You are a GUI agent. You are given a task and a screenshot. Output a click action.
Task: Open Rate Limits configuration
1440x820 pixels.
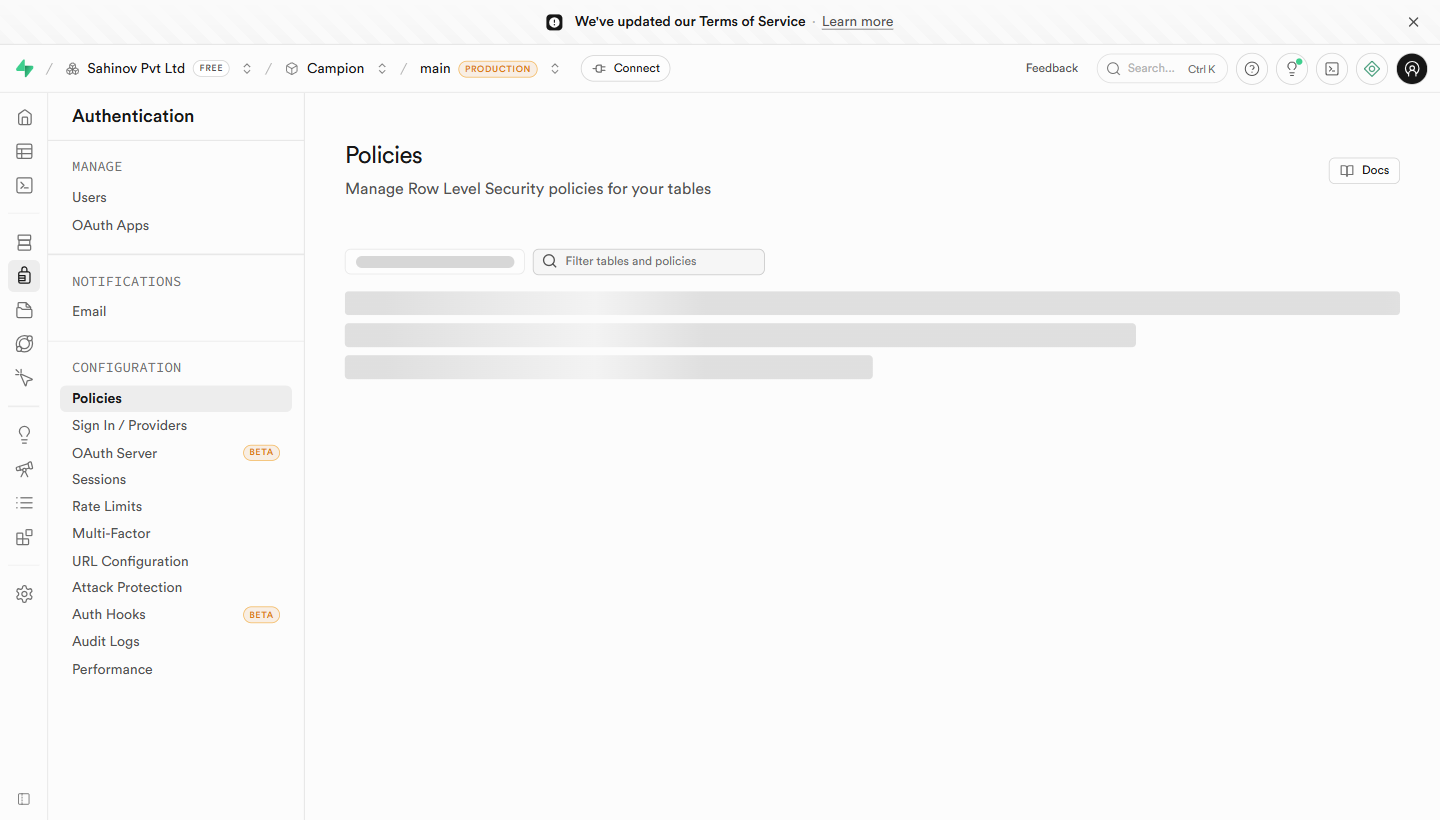tap(107, 506)
